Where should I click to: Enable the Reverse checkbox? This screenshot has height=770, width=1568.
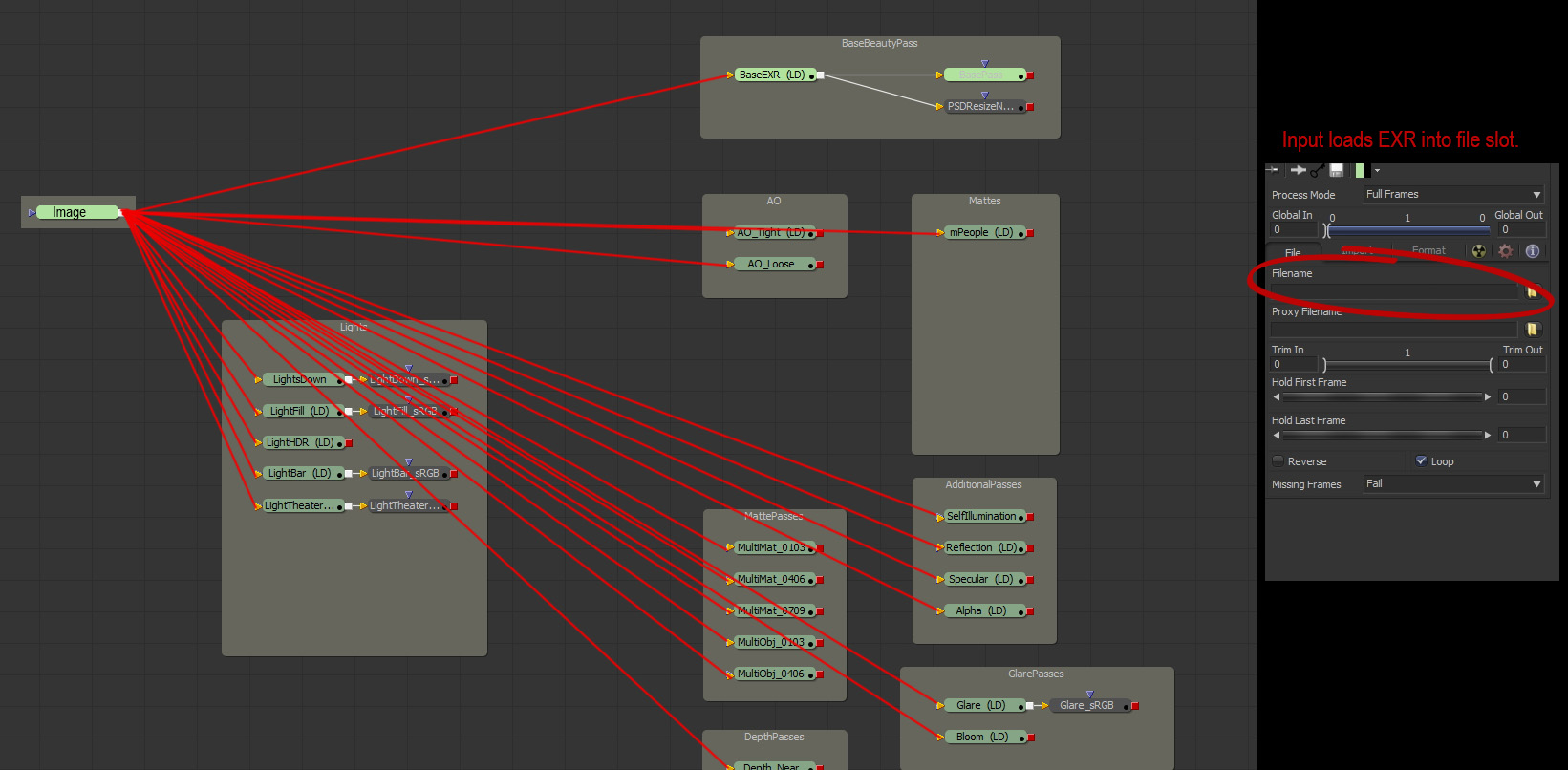[x=1278, y=461]
